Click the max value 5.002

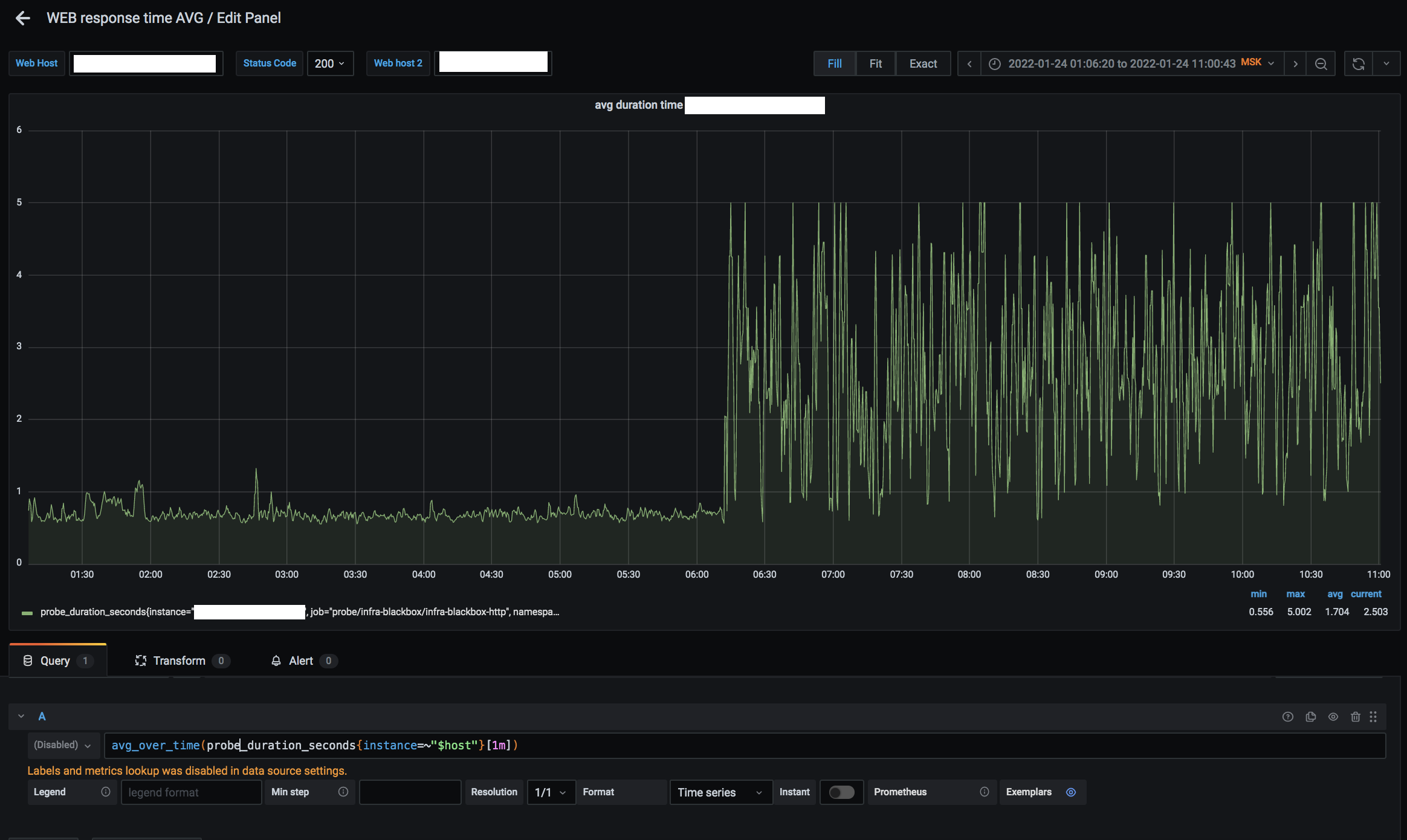tap(1299, 612)
